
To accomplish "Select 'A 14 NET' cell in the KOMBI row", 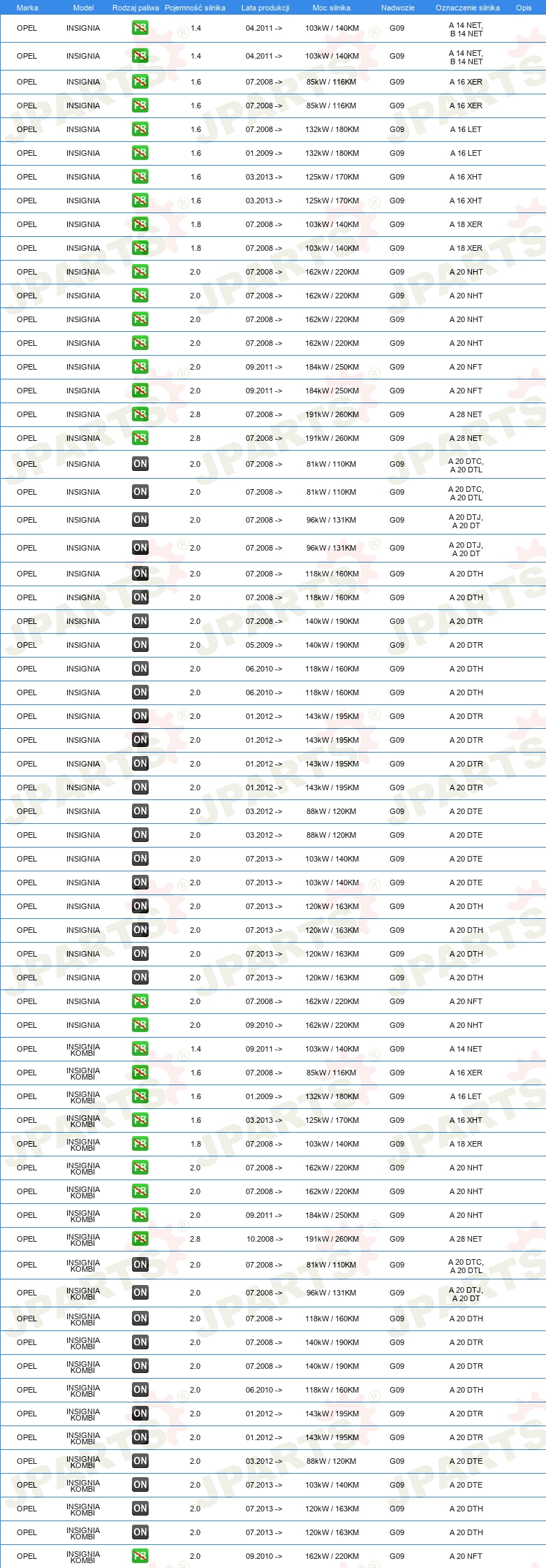I will (466, 1049).
